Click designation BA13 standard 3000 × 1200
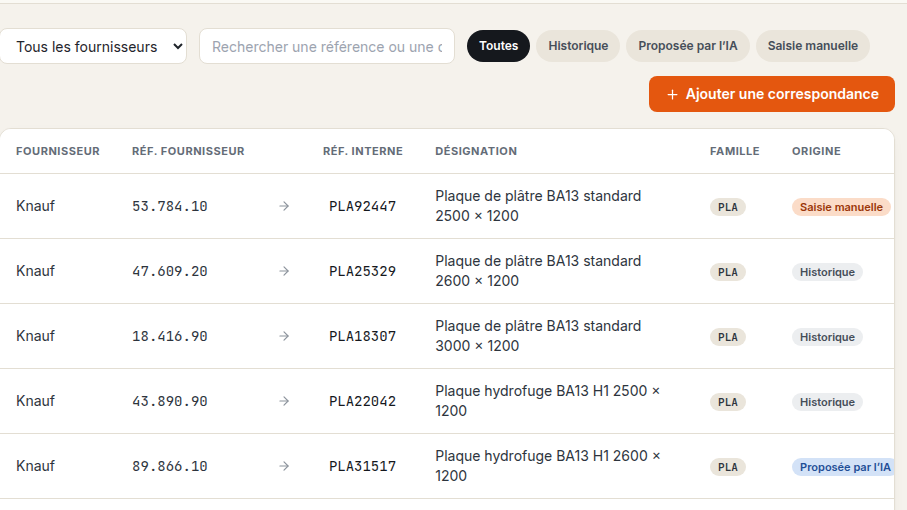907x510 pixels. click(x=538, y=336)
